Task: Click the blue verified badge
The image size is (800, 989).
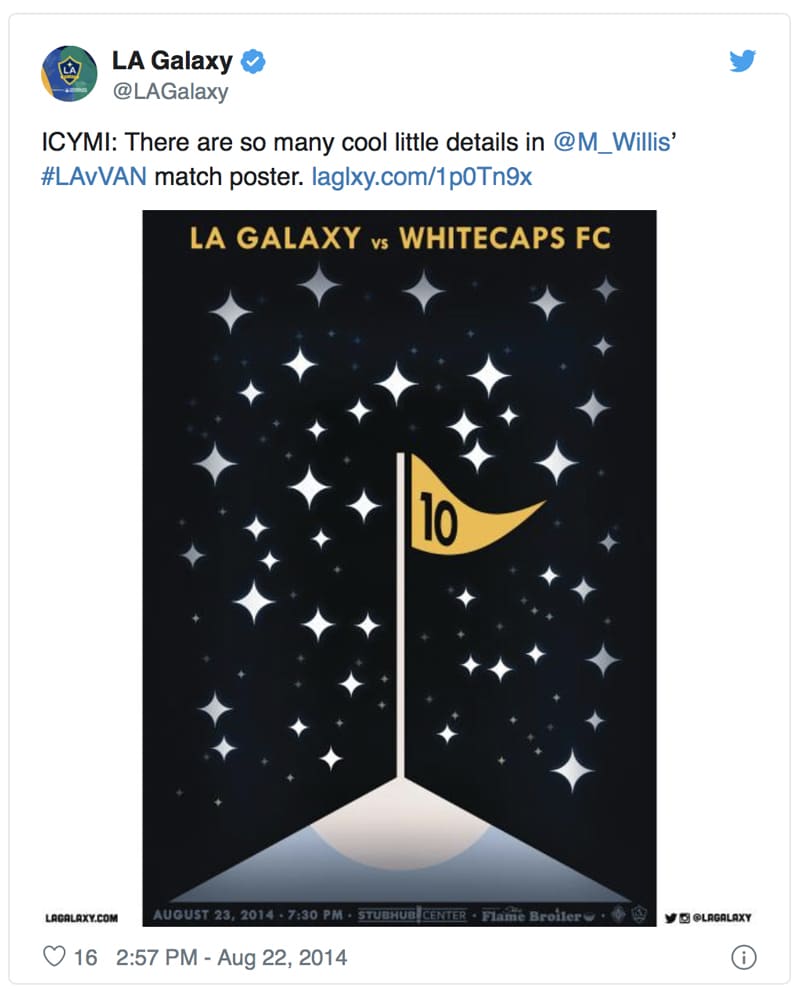Action: [x=253, y=61]
